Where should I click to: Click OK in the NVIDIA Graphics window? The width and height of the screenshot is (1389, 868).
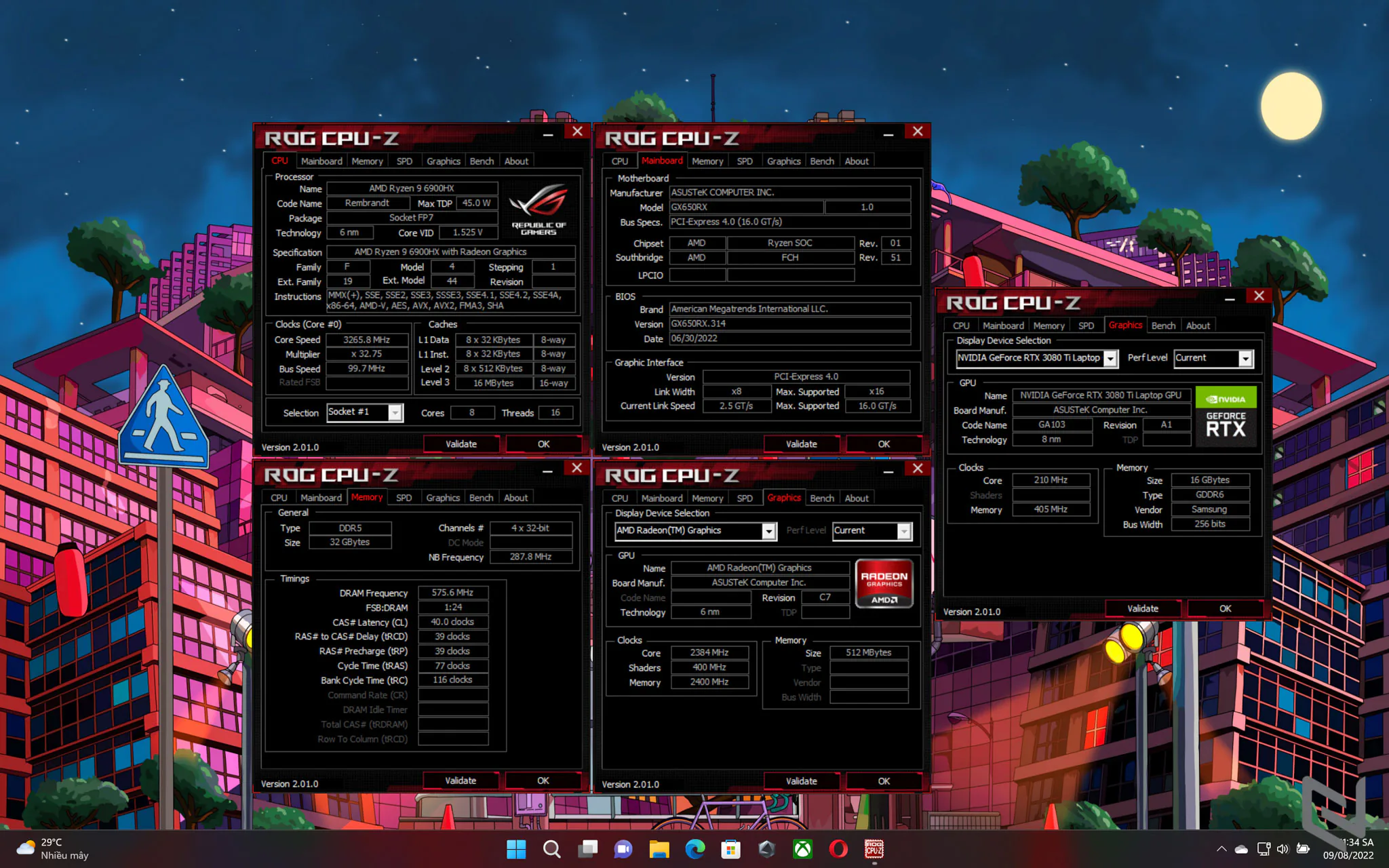(1225, 608)
